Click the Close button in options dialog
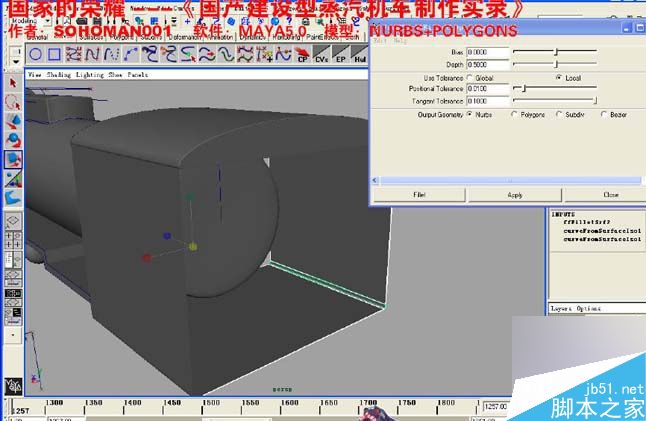Viewport: 646px width, 421px height. (605, 194)
